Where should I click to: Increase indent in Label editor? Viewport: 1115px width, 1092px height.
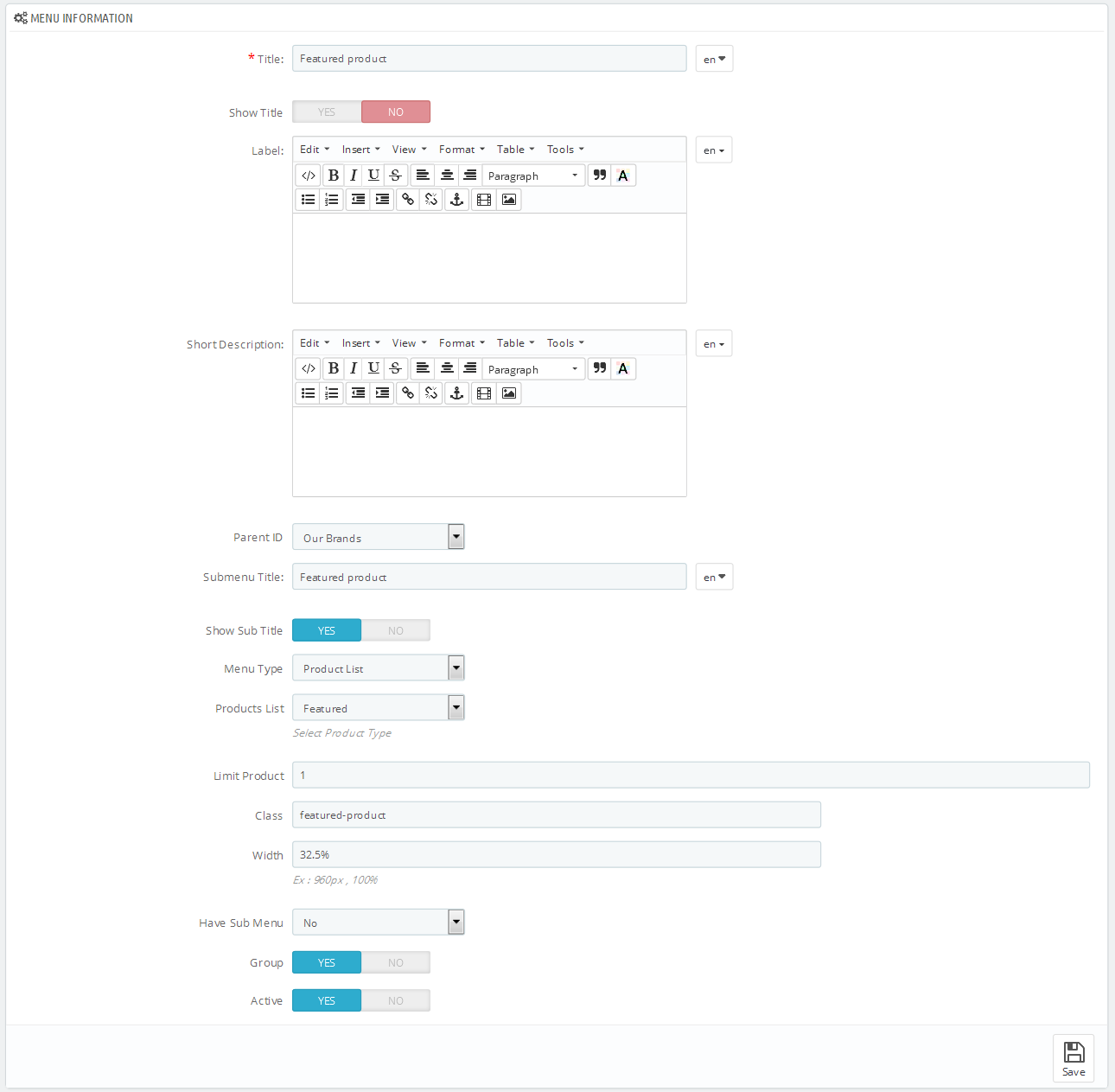tap(382, 200)
